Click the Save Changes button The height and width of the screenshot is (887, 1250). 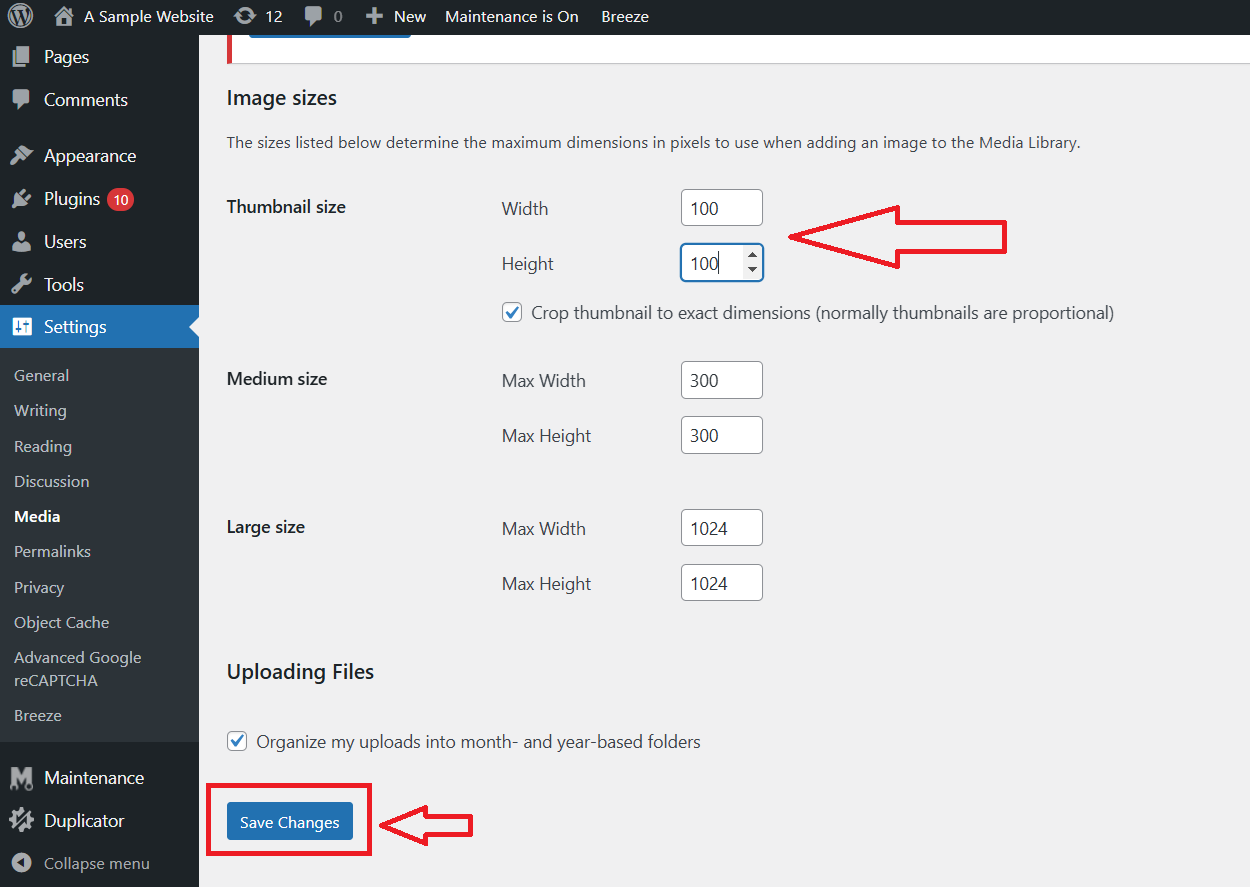pyautogui.click(x=289, y=822)
